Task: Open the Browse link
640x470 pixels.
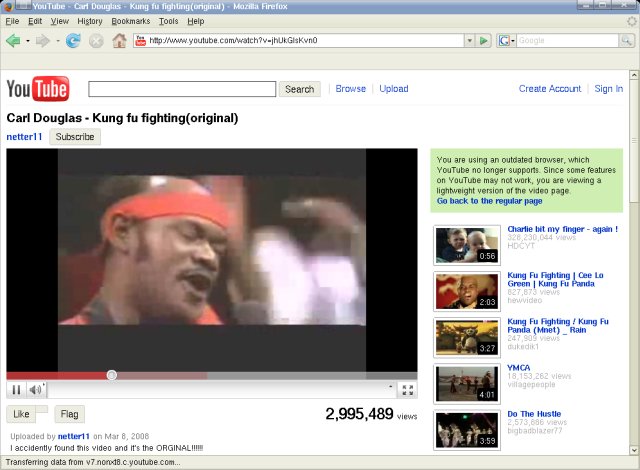Action: pos(351,89)
